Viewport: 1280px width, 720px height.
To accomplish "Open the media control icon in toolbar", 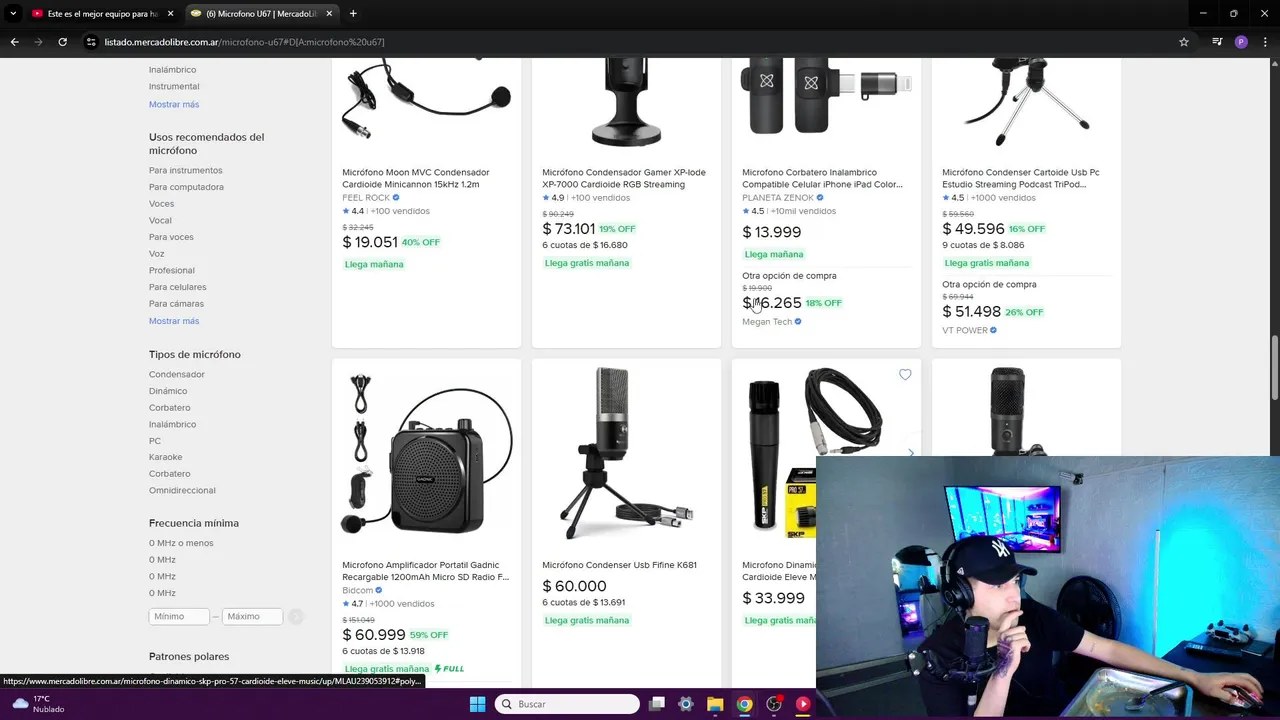I will pos(1217,42).
